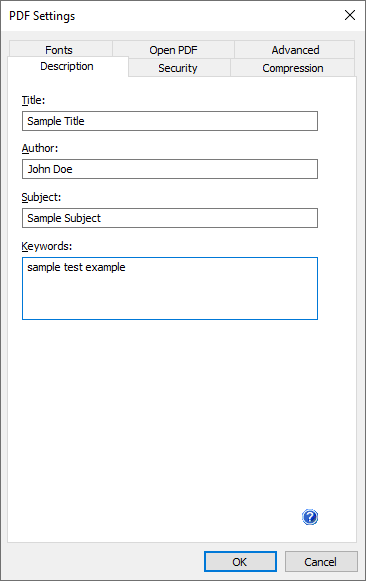The image size is (366, 581).
Task: Select the Description tab
Action: 68,66
